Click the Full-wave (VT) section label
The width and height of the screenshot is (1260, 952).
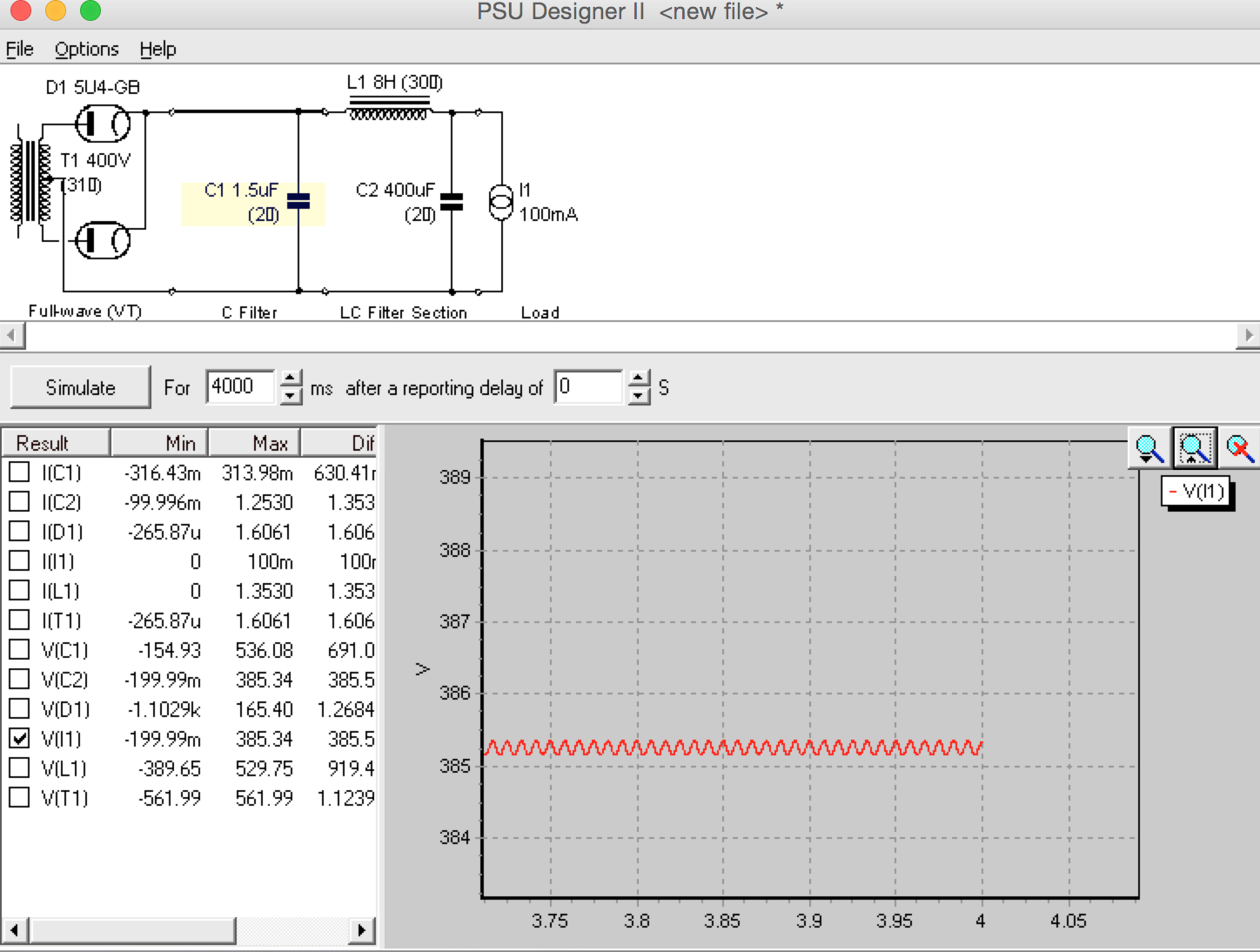click(x=85, y=311)
